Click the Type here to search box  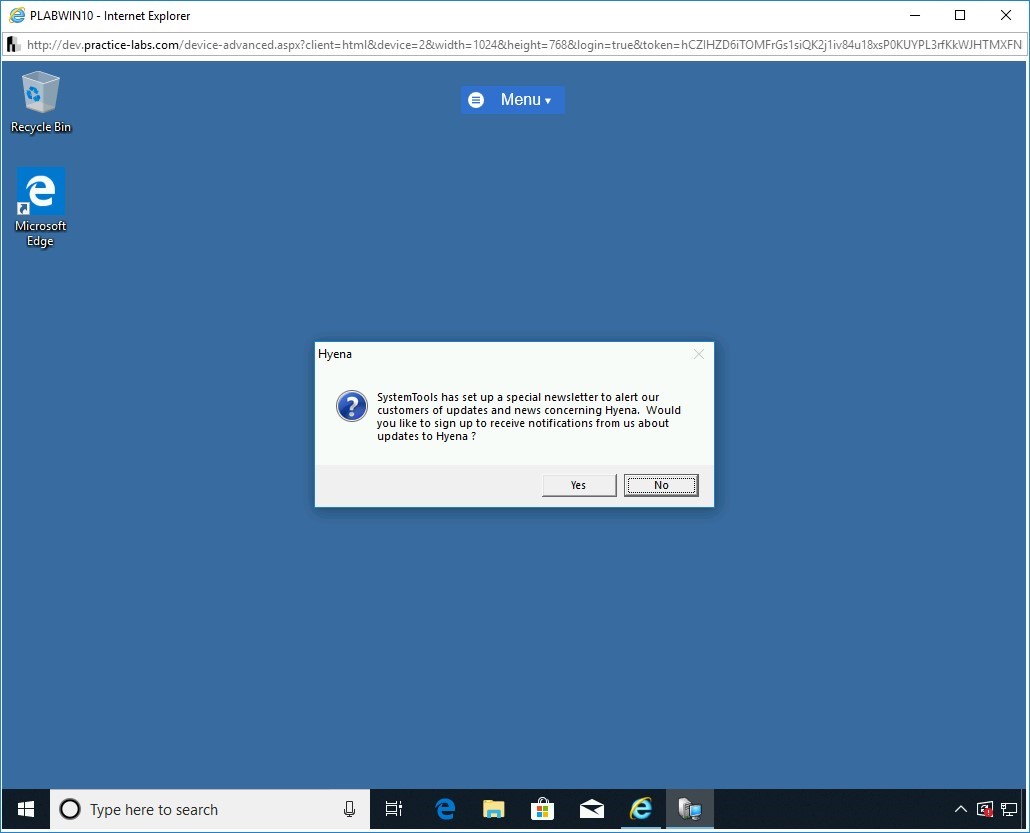[x=200, y=809]
